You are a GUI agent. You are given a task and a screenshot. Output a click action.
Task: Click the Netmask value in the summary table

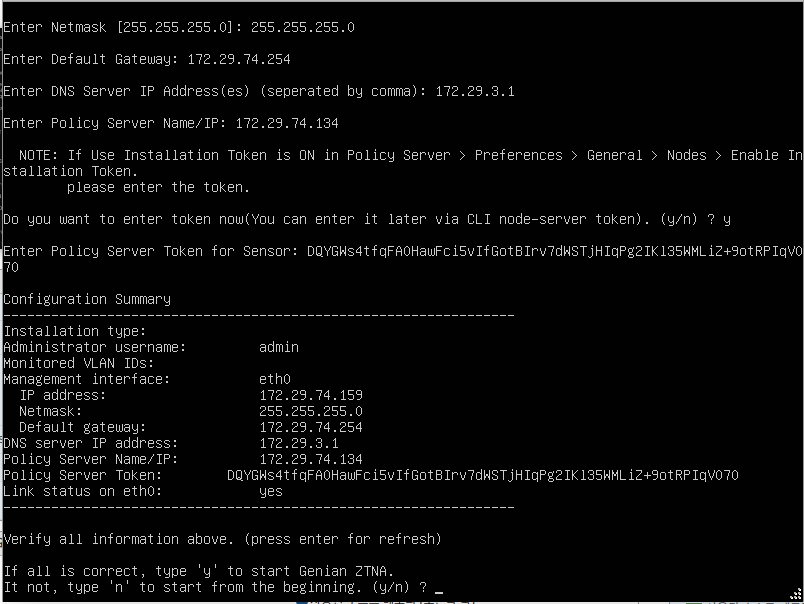click(x=311, y=411)
